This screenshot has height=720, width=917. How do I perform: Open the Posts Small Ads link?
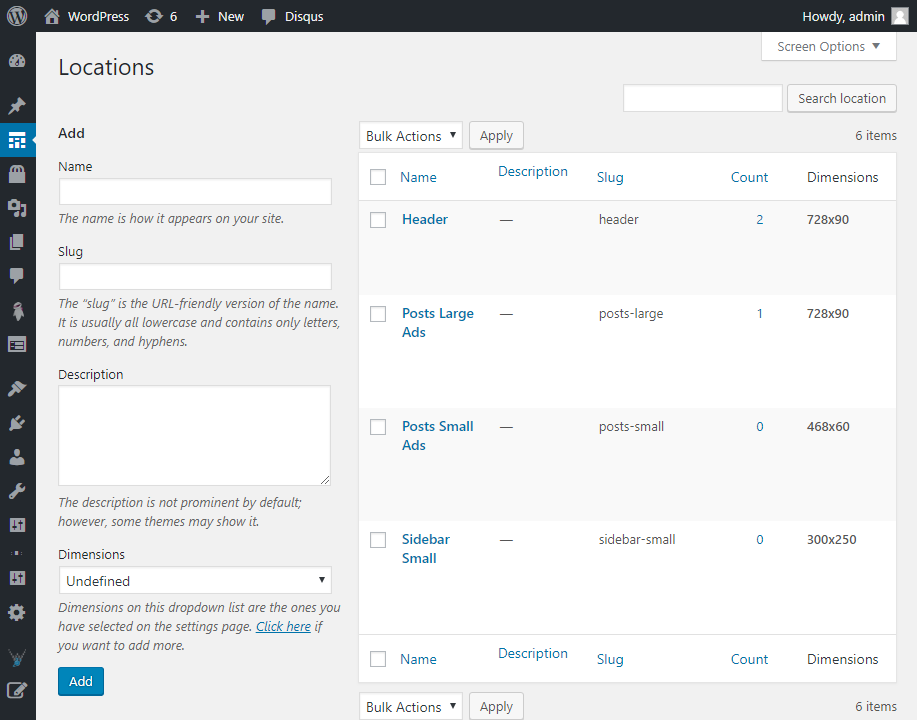[437, 436]
